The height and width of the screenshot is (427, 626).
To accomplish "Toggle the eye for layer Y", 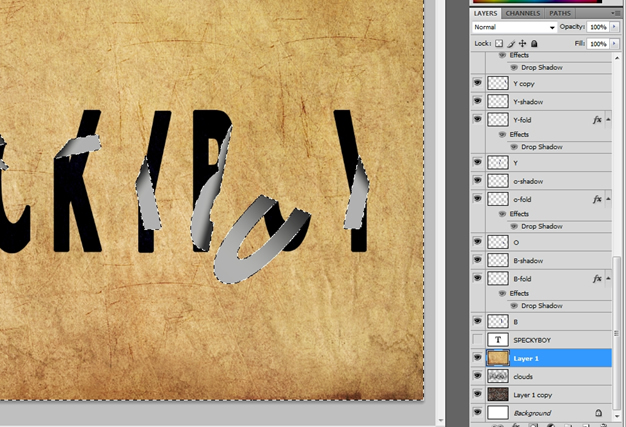I will pos(477,162).
